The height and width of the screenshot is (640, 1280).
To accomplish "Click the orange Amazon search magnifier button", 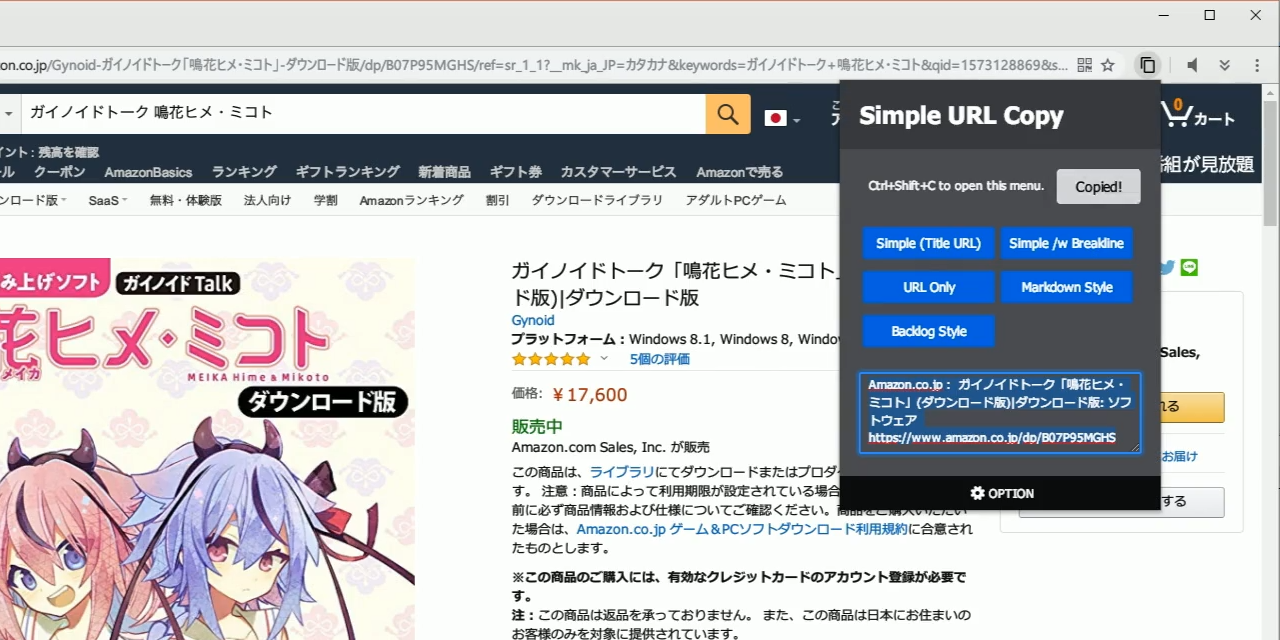I will click(728, 113).
